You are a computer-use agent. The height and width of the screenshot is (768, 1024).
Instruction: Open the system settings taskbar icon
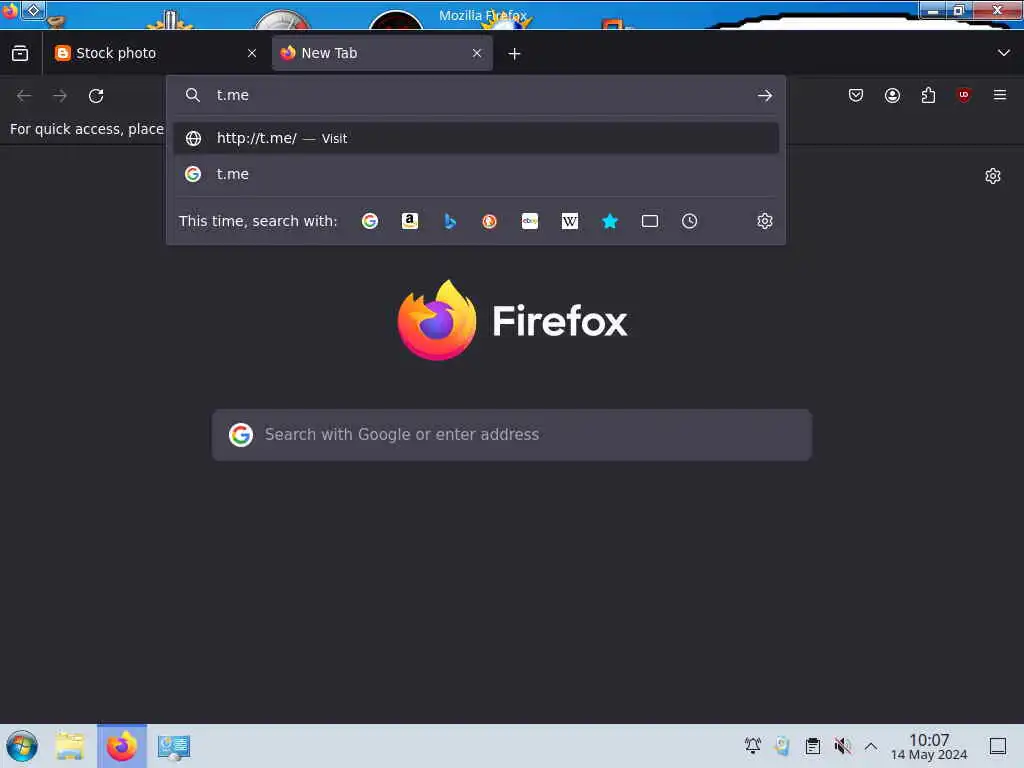[x=174, y=746]
